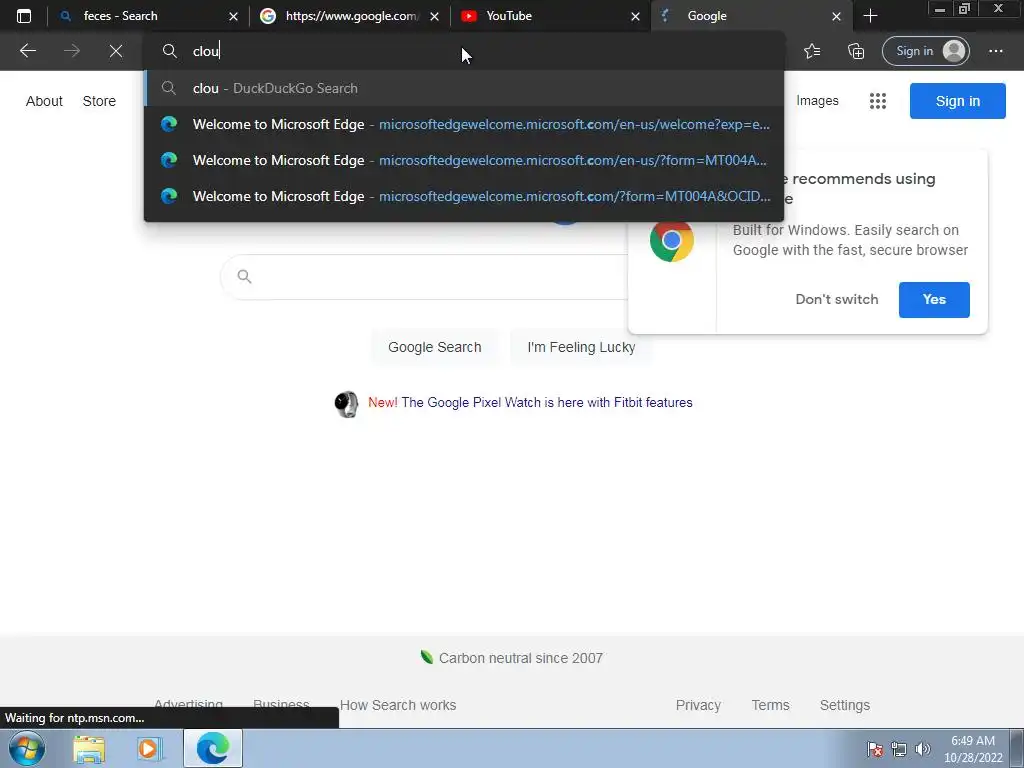Image resolution: width=1024 pixels, height=768 pixels.
Task: Close the Google tab
Action: (836, 16)
